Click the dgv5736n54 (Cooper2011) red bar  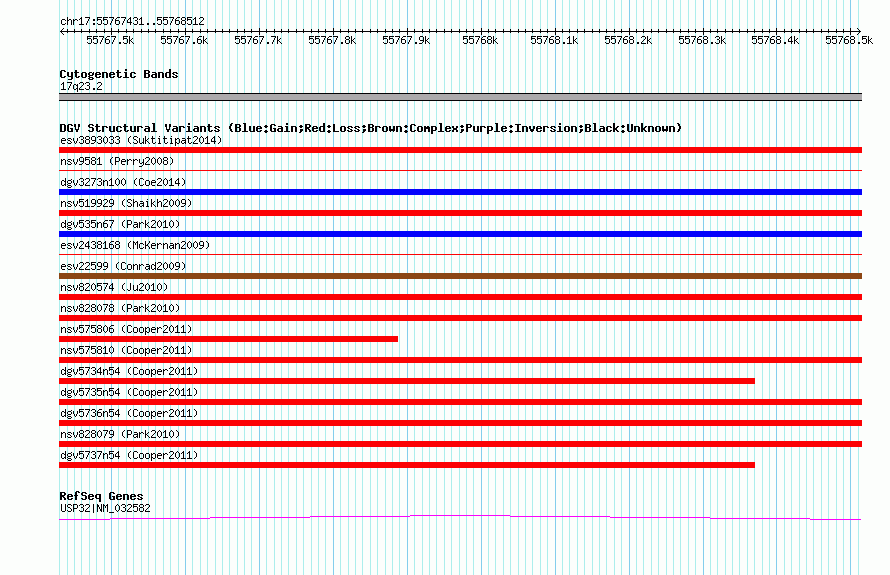point(460,423)
